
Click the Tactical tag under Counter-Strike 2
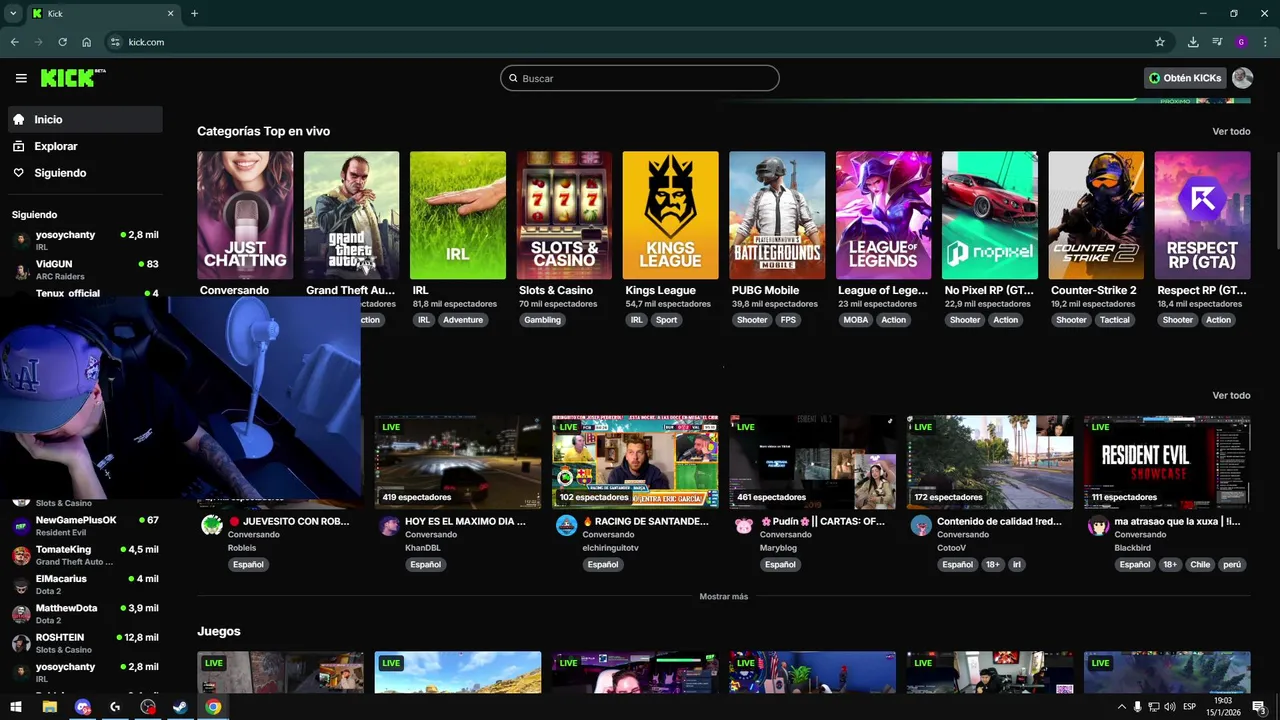pos(1114,320)
